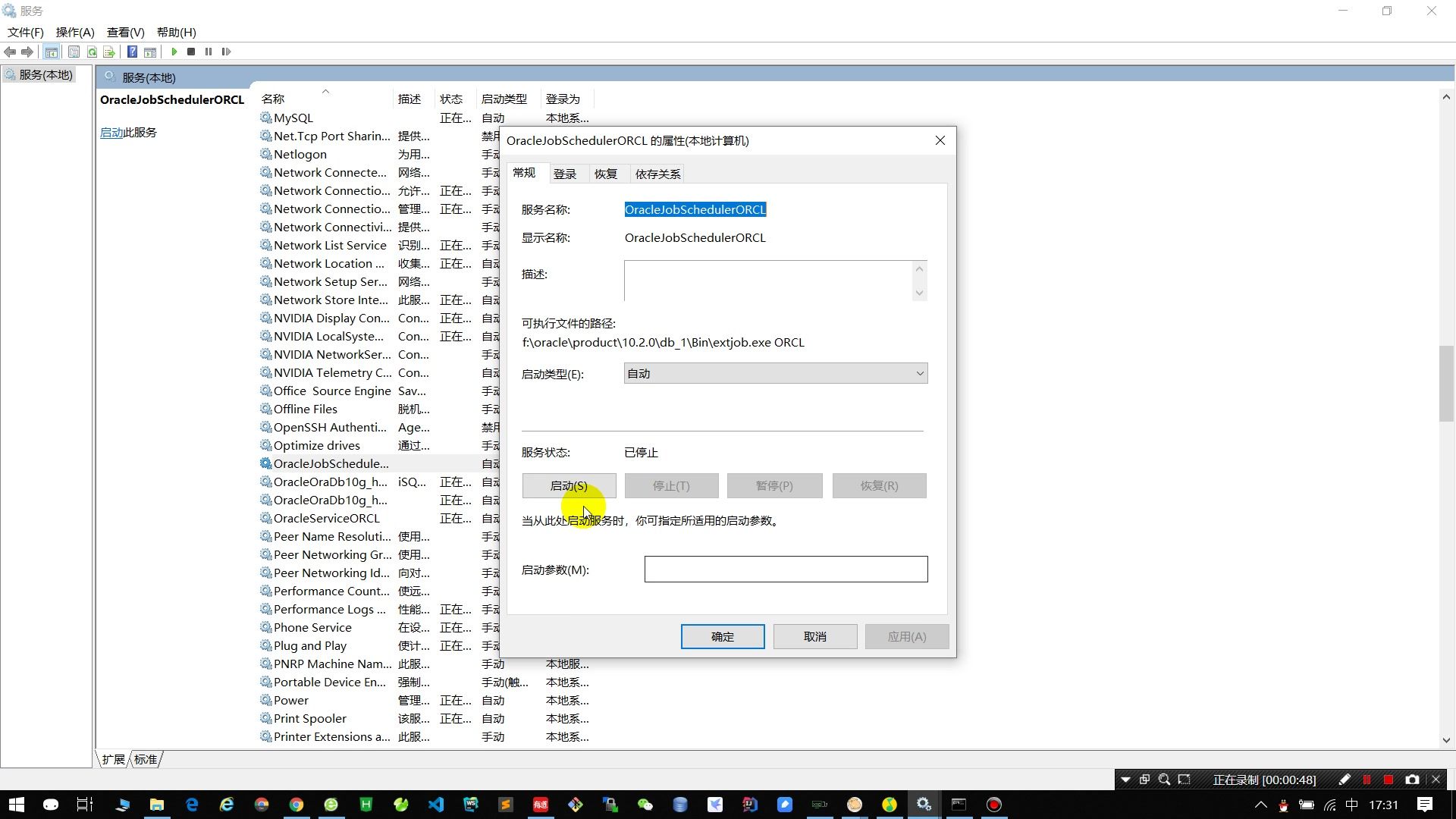Click the down arrow of description box scrollbar
1456x819 pixels.
click(x=919, y=293)
